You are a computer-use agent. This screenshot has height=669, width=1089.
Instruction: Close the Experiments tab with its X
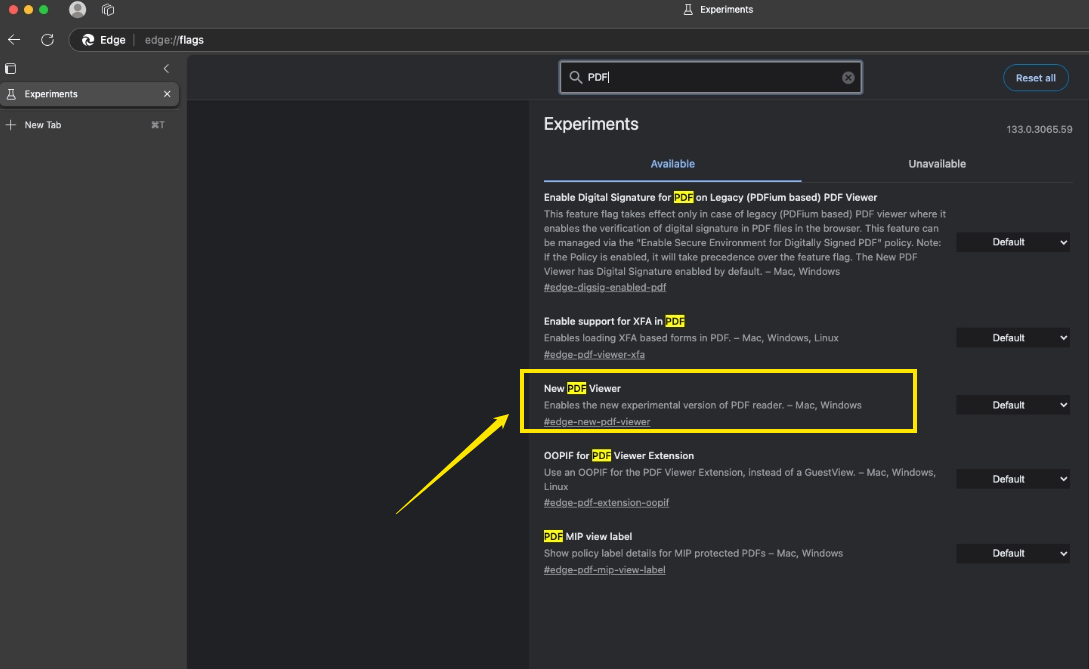tap(167, 94)
